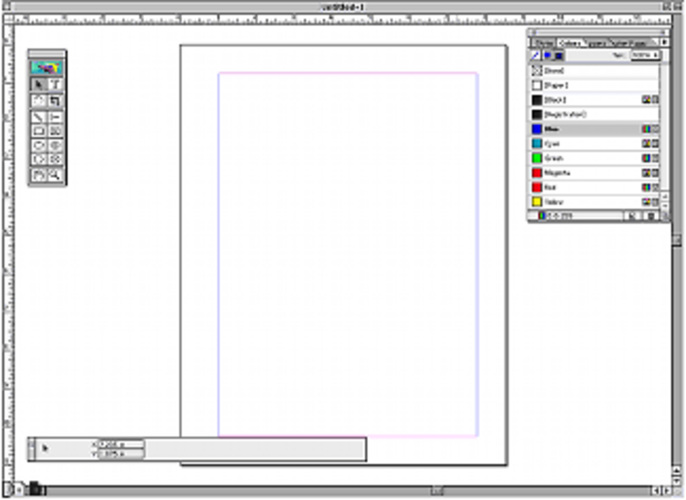Select the Rotating tool in the toolbox

(38, 101)
